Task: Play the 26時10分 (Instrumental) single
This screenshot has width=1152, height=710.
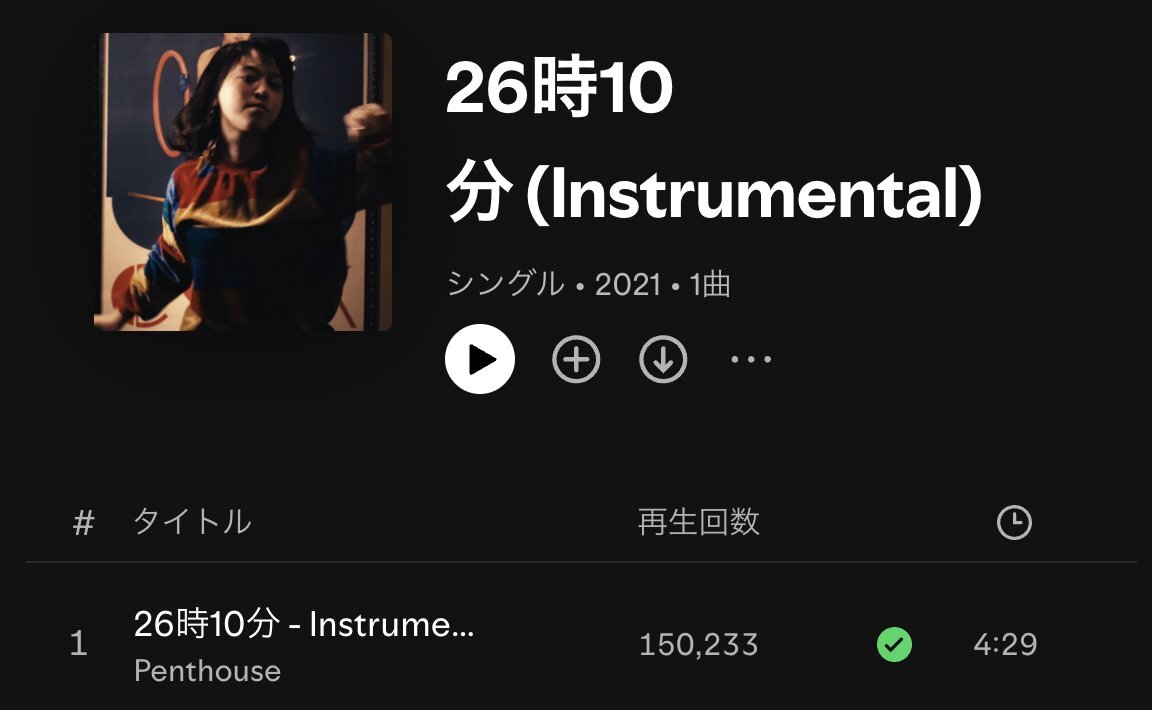Action: click(480, 359)
